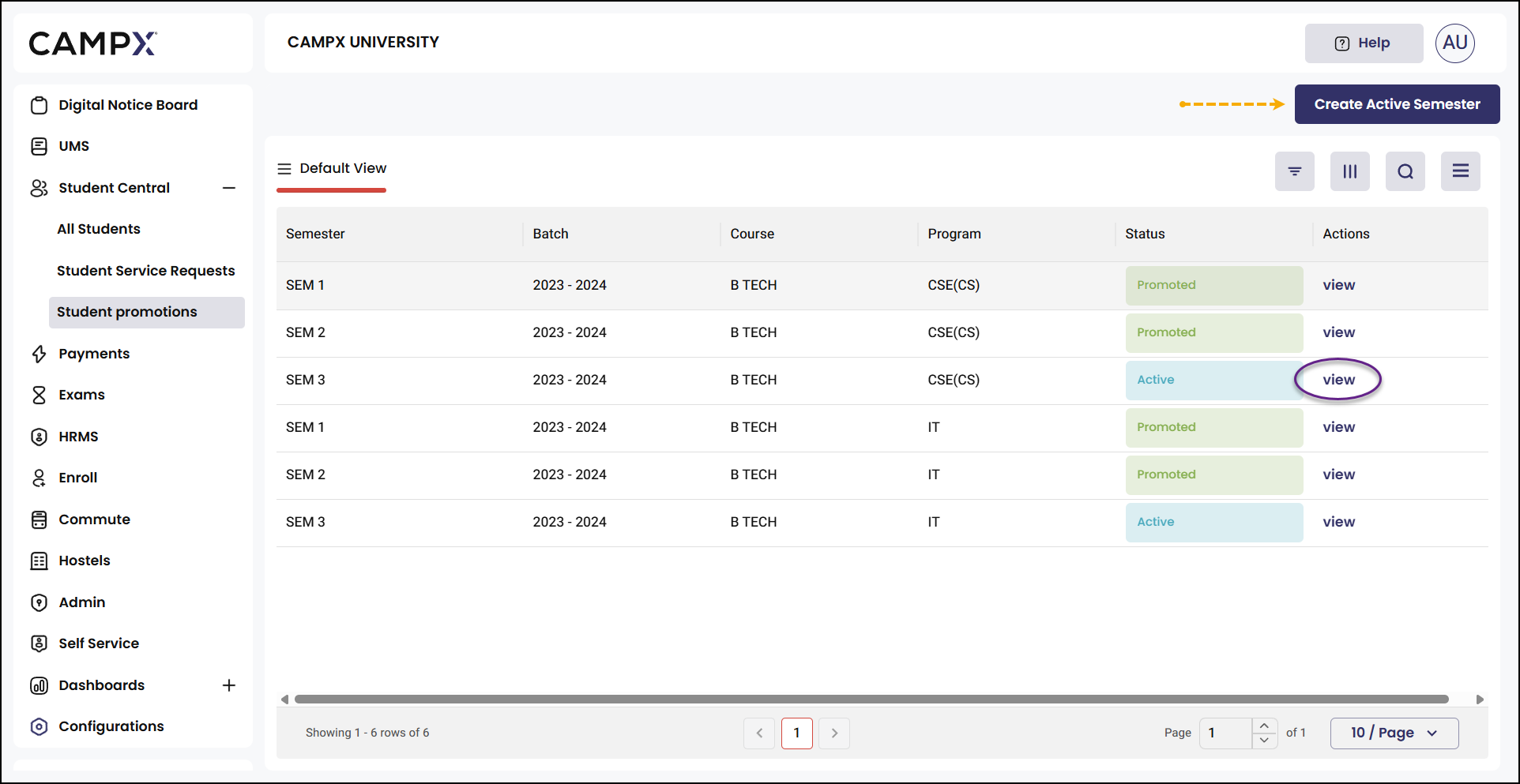Open Payments menu item
The height and width of the screenshot is (784, 1520).
[x=94, y=354]
